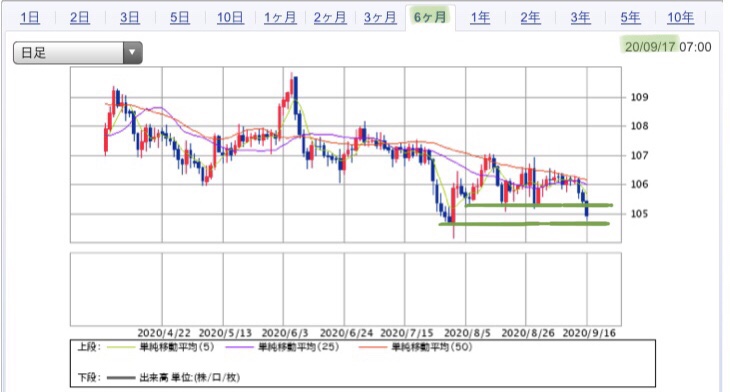This screenshot has height=392, width=730.
Task: Click the 2020/6/24 date label
Action: point(346,333)
